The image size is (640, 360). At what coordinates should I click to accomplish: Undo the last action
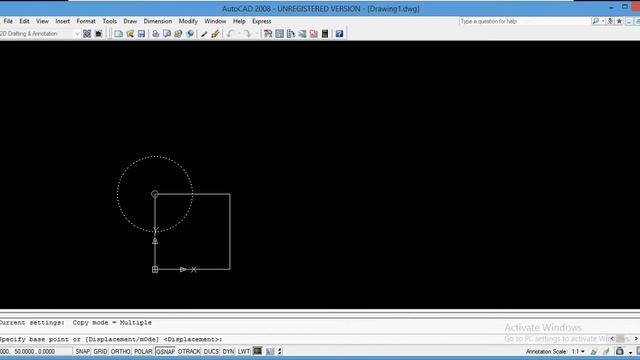coord(231,34)
